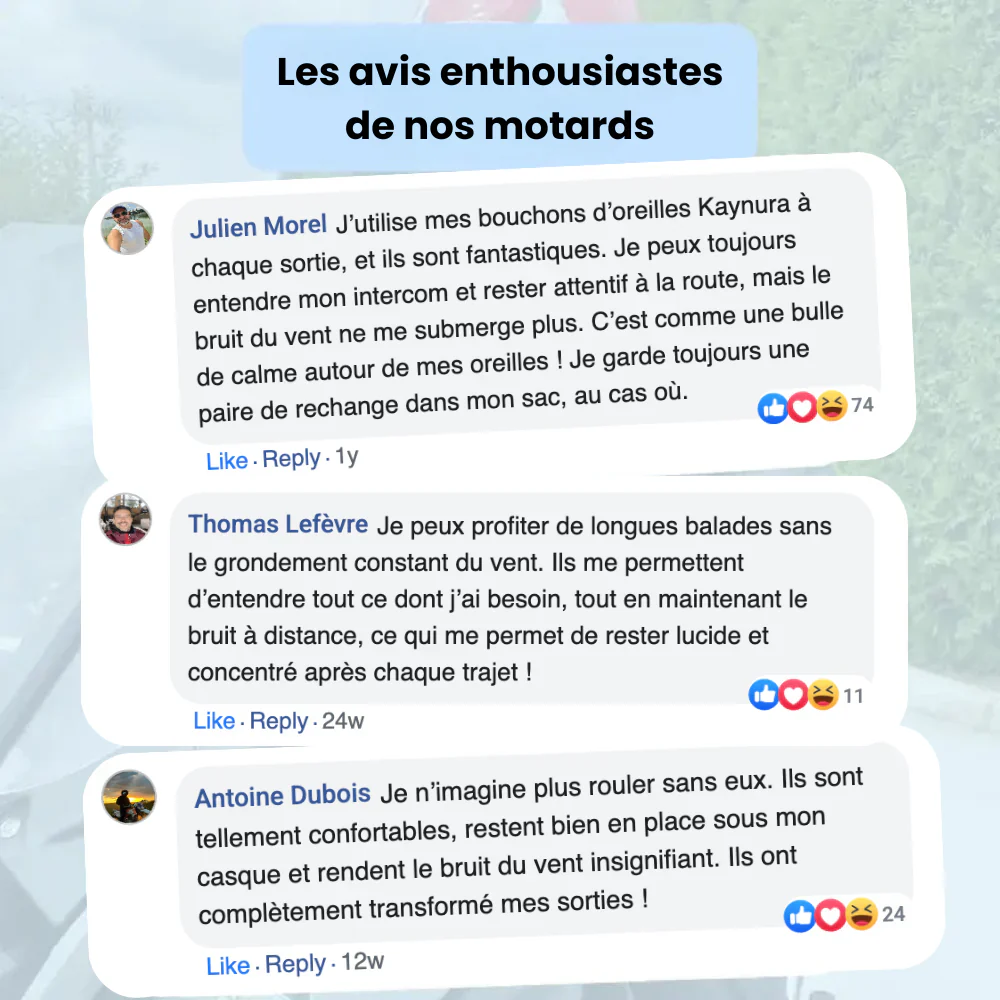Like Julien Morel's comment
This screenshot has width=1000, height=1000.
[x=226, y=460]
